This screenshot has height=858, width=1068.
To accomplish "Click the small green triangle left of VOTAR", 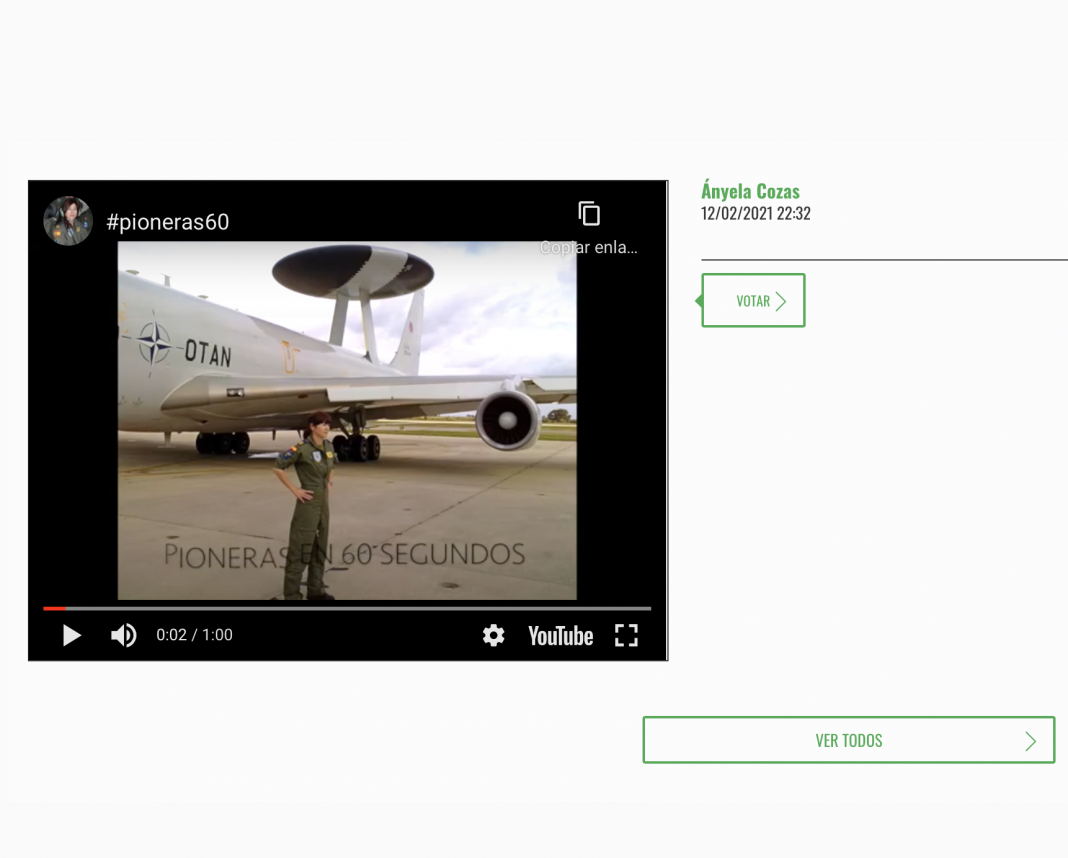I will pyautogui.click(x=699, y=300).
